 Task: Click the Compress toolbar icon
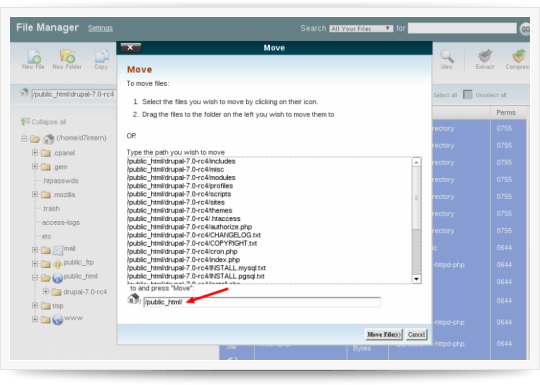tap(519, 56)
